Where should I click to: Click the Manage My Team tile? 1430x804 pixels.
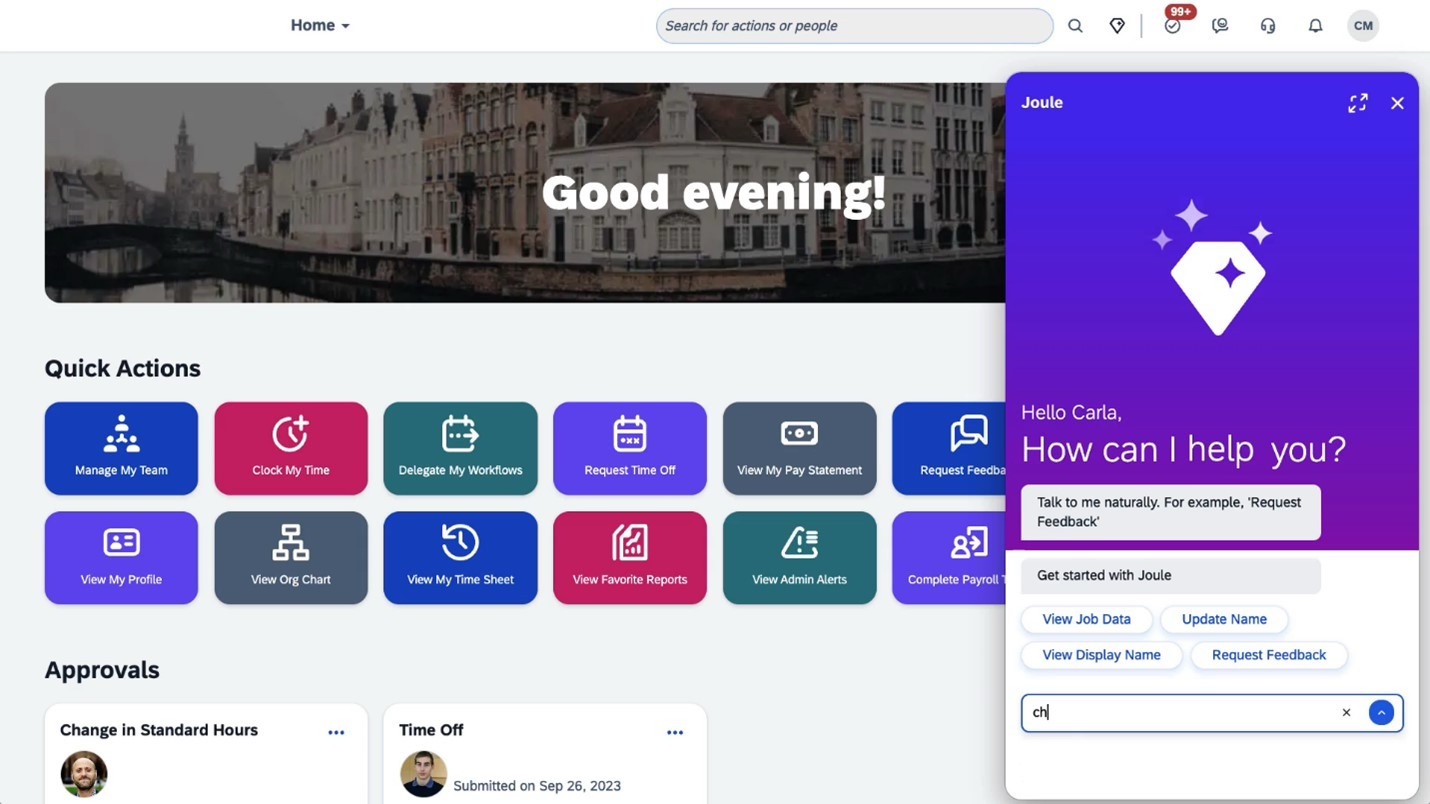tap(121, 448)
